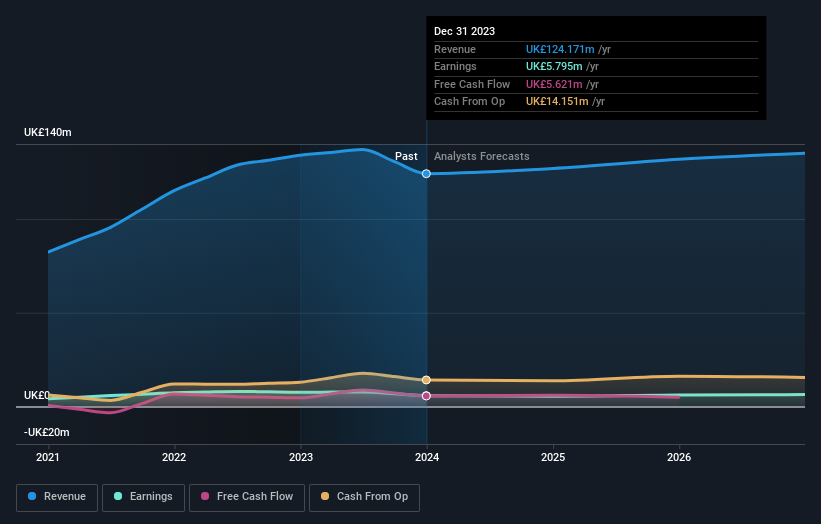Click the Cash From Op label in tooltip

470,102
